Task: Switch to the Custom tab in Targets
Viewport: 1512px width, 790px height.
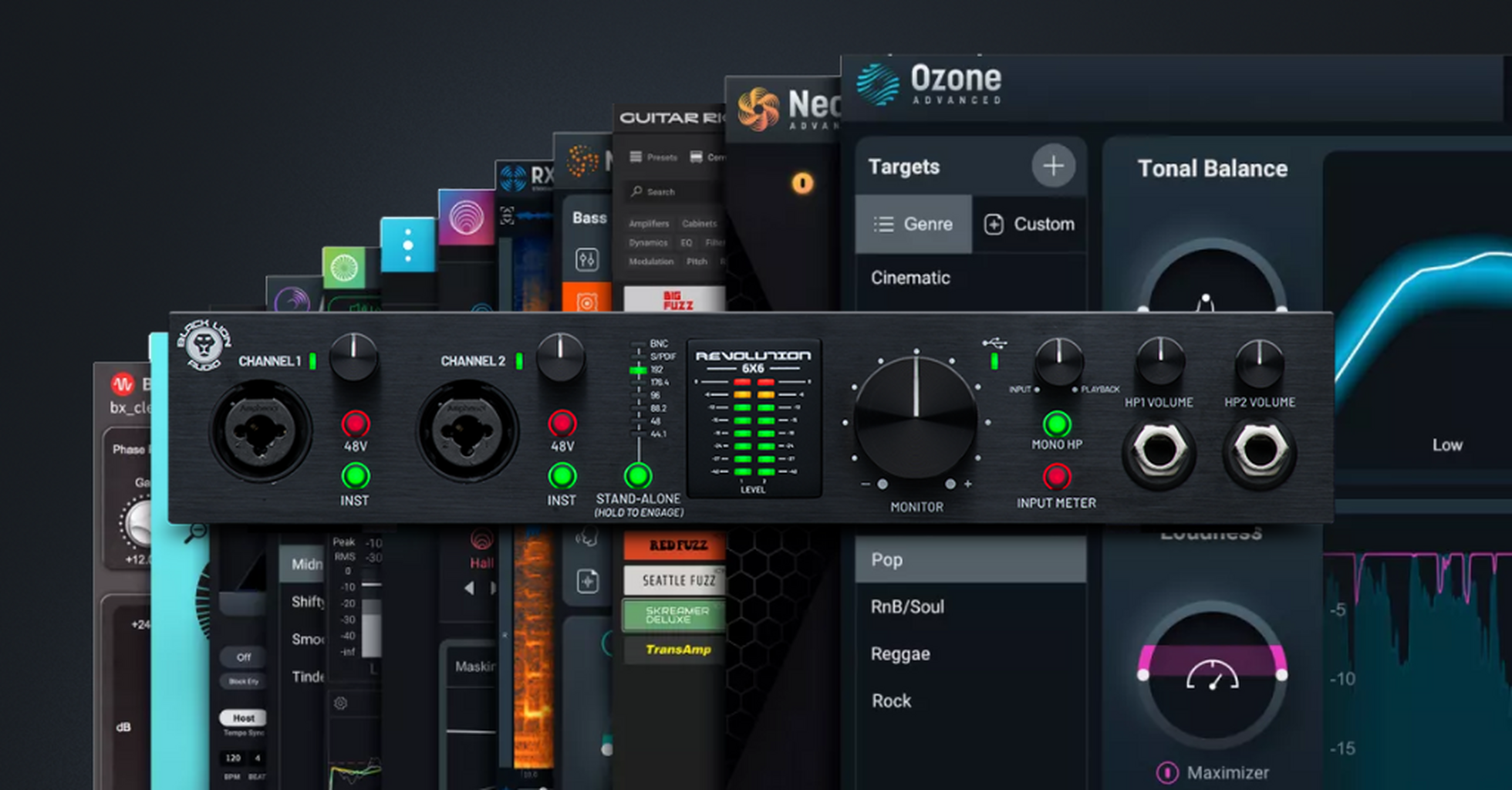Action: point(1029,224)
